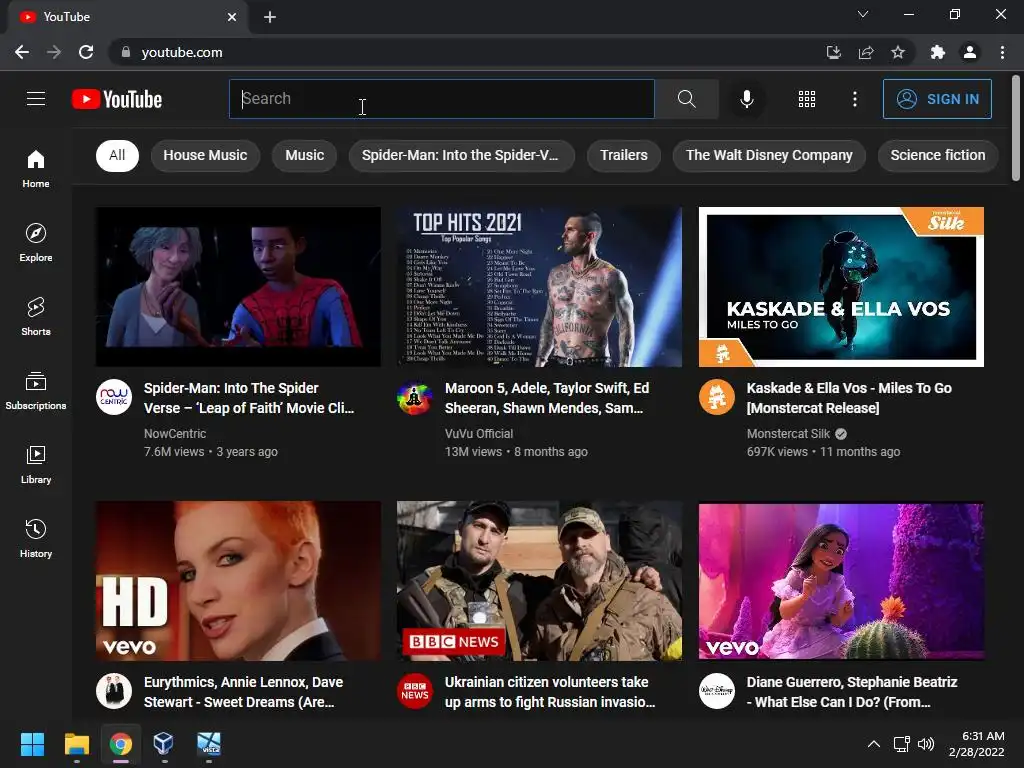Click the magnifier search button
Viewport: 1024px width, 768px height.
pos(686,99)
